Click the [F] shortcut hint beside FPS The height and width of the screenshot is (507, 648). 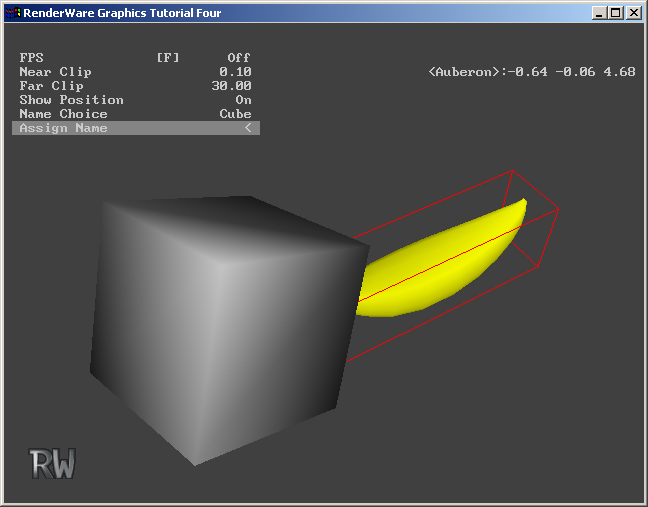tap(167, 58)
